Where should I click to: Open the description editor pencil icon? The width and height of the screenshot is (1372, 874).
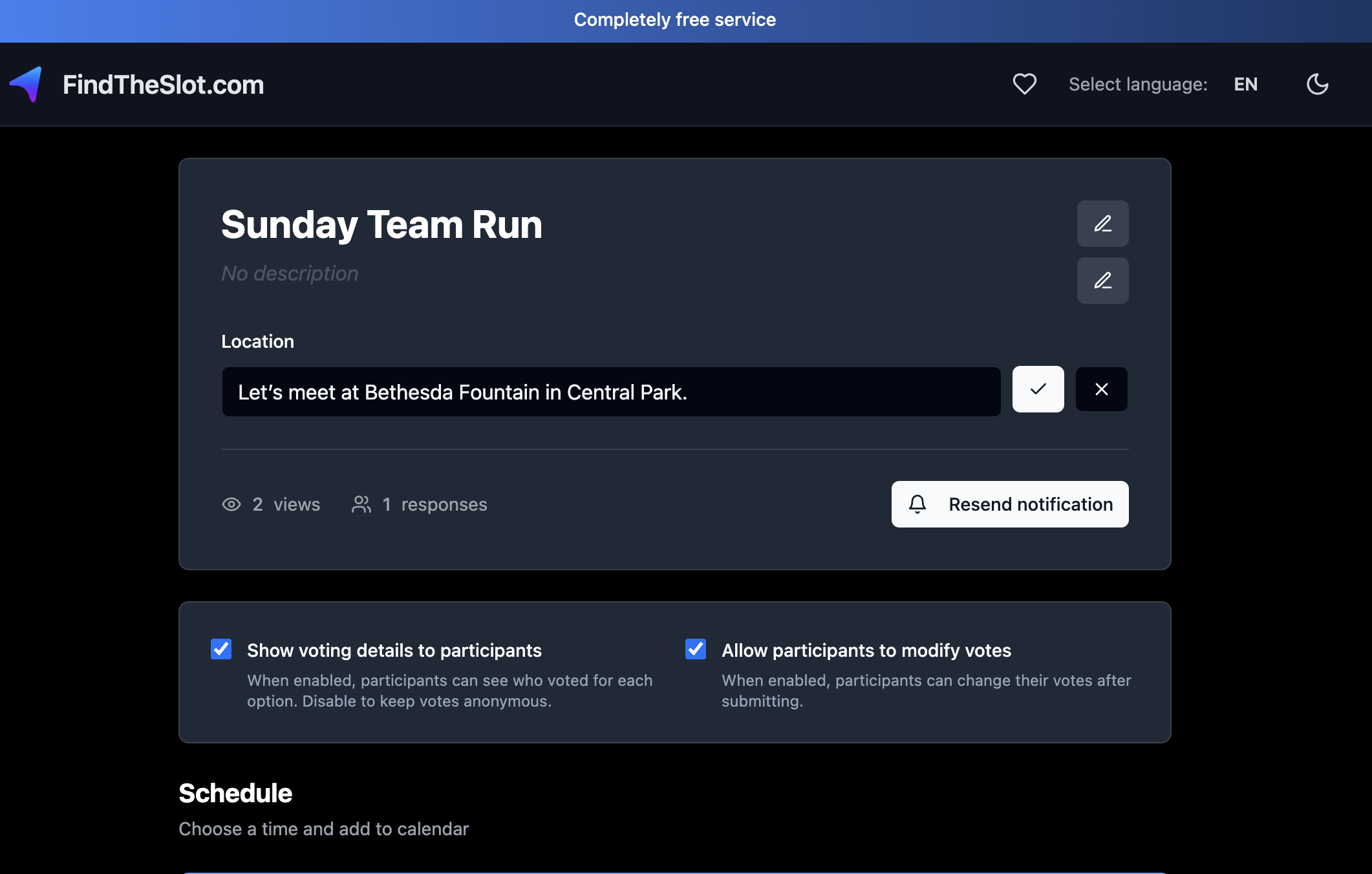click(x=1102, y=280)
